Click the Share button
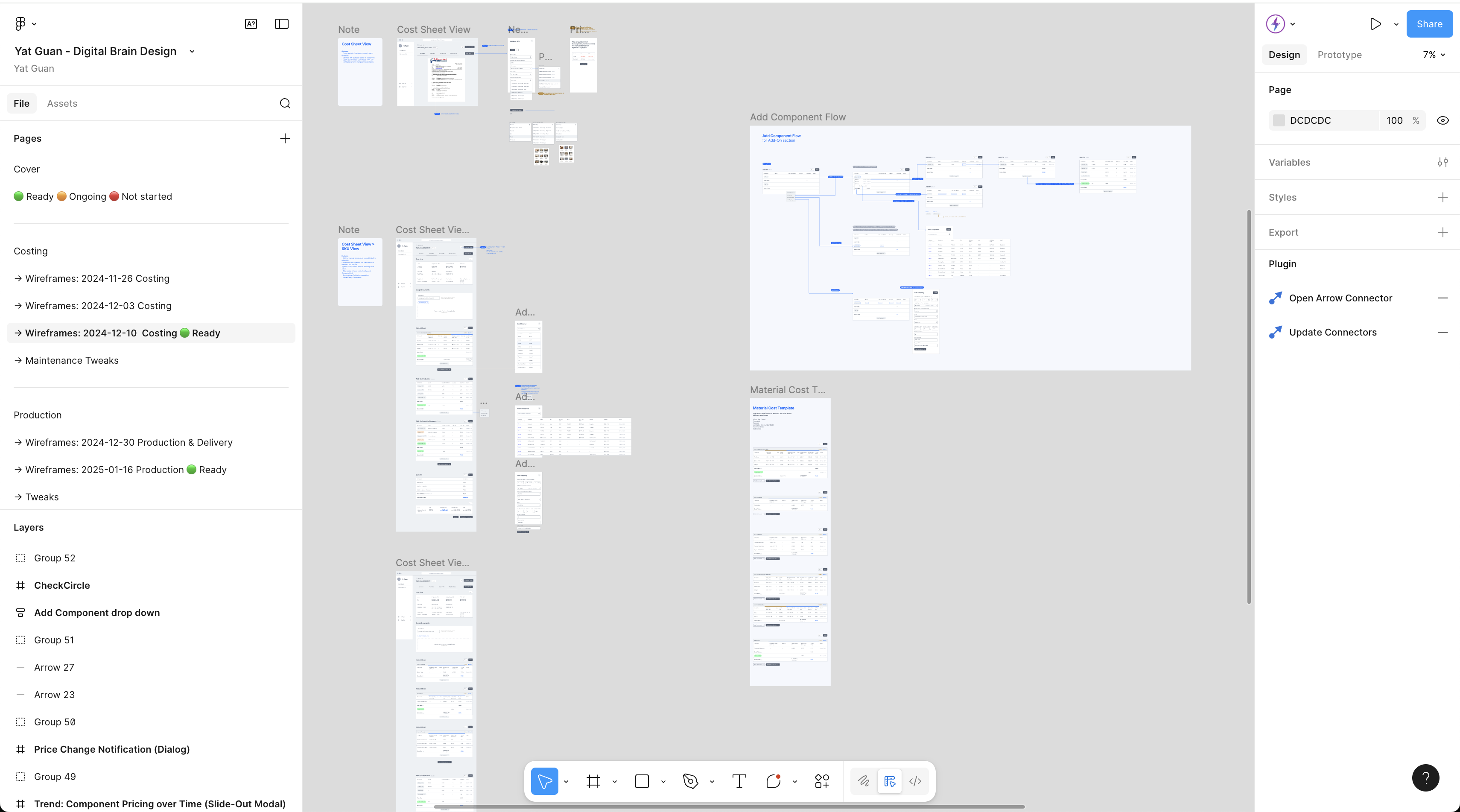Viewport: 1460px width, 812px height. click(x=1429, y=24)
